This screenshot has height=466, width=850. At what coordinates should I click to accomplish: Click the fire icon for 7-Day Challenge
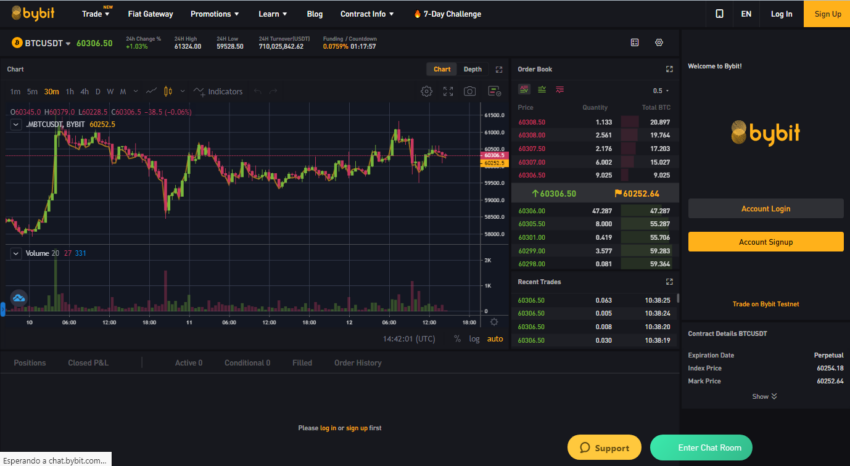(x=417, y=14)
